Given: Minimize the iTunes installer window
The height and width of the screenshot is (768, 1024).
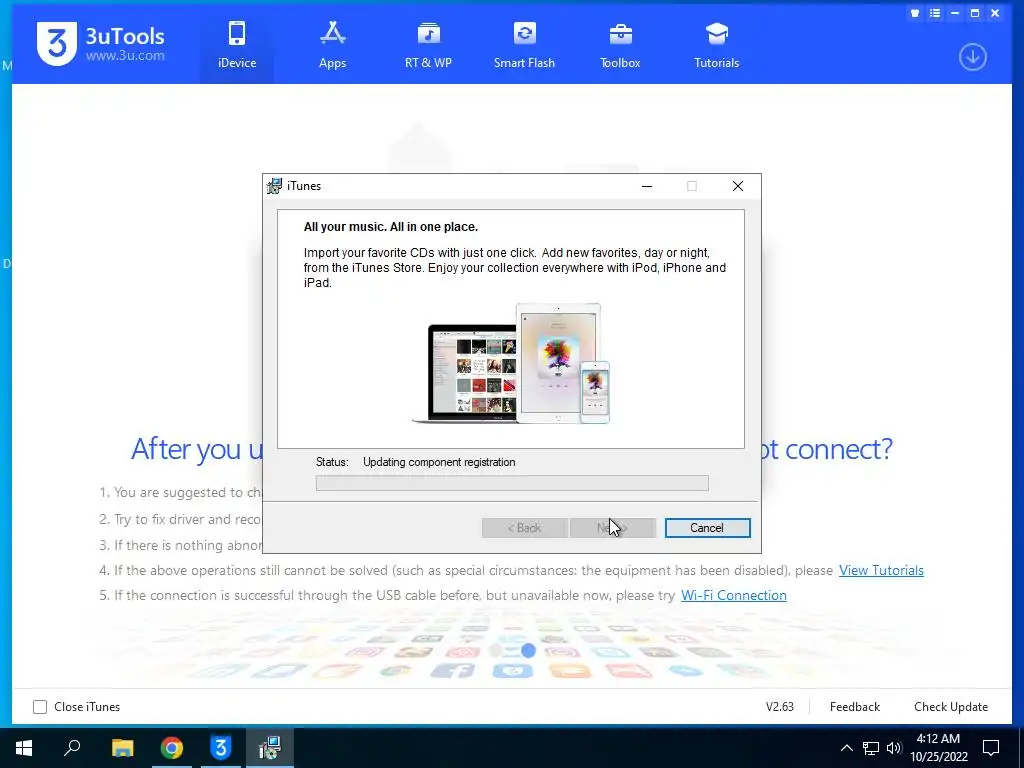Looking at the screenshot, I should pyautogui.click(x=647, y=186).
